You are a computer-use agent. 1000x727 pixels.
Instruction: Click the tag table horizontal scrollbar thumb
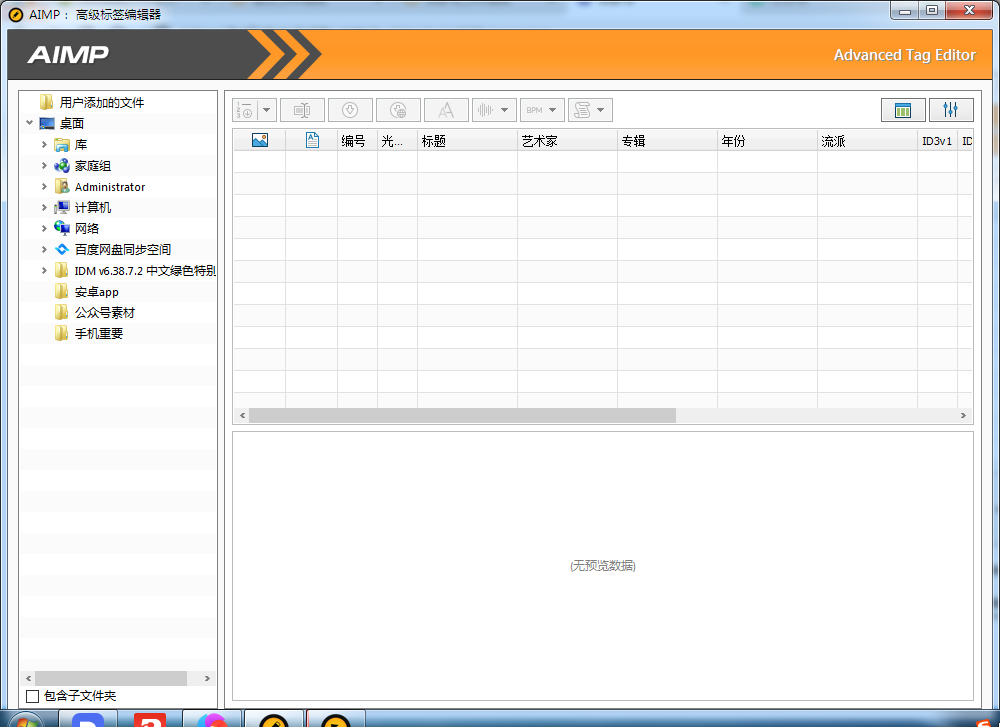click(462, 415)
